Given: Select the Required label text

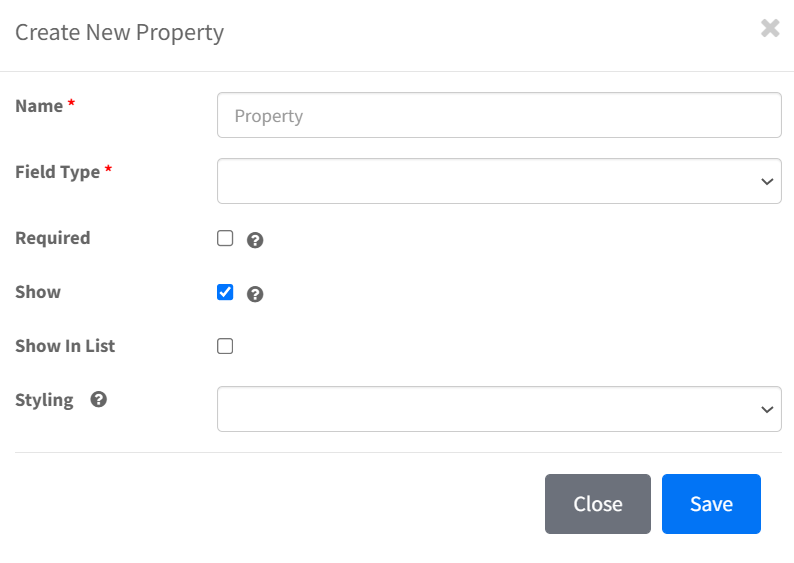Looking at the screenshot, I should point(53,238).
